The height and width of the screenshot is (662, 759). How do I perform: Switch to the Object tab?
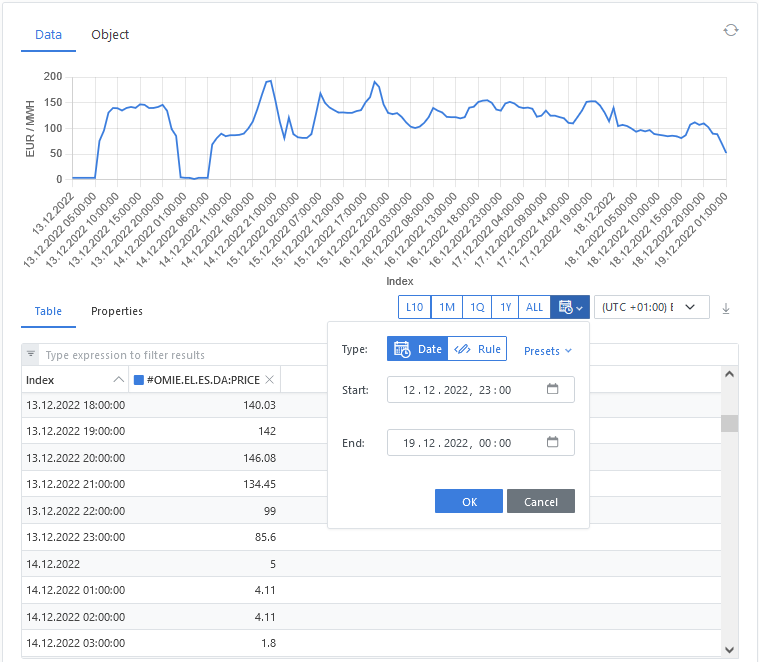(110, 34)
